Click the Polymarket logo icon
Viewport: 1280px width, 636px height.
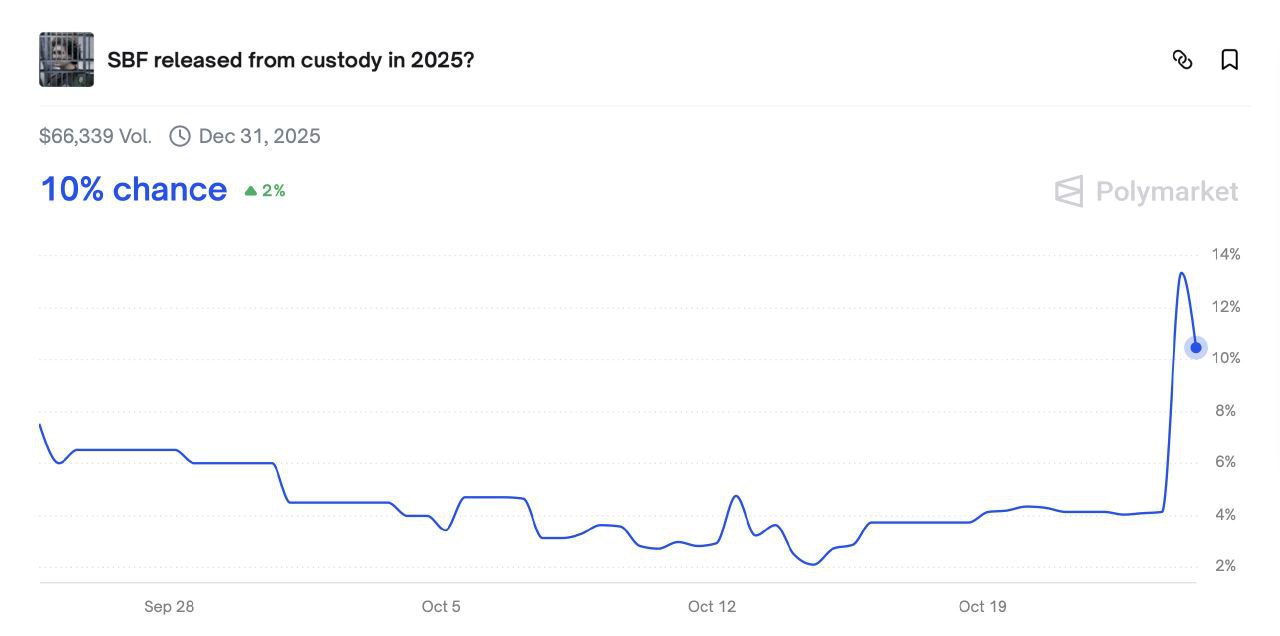[x=1069, y=191]
